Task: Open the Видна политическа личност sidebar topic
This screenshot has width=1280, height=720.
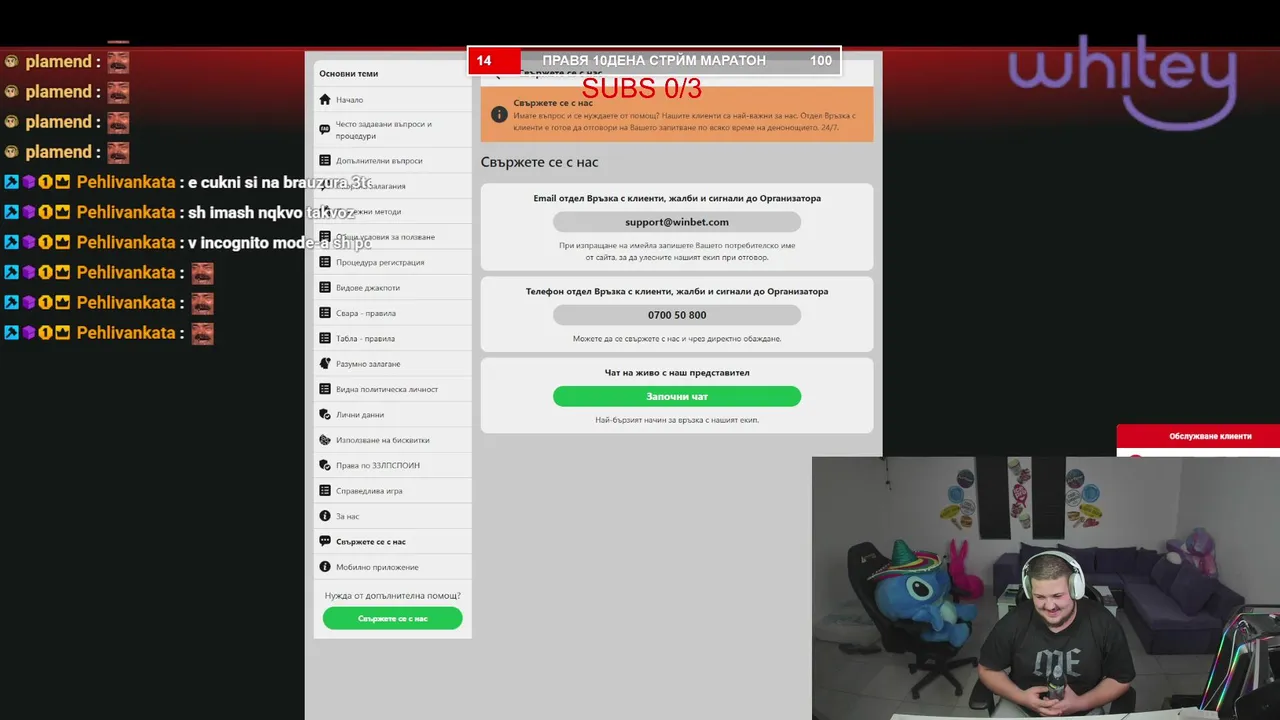Action: pos(393,389)
